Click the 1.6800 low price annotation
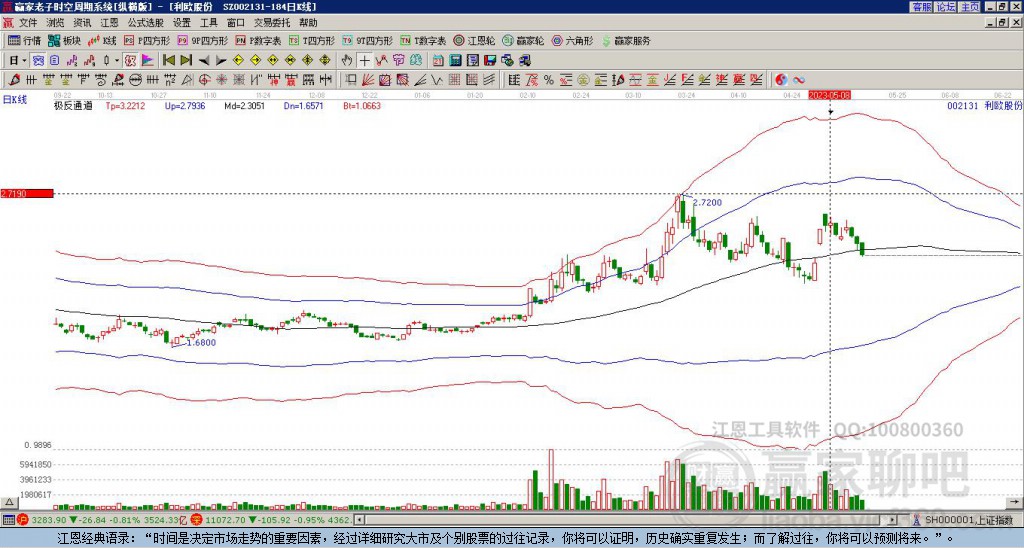This screenshot has width=1024, height=548. pyautogui.click(x=201, y=342)
